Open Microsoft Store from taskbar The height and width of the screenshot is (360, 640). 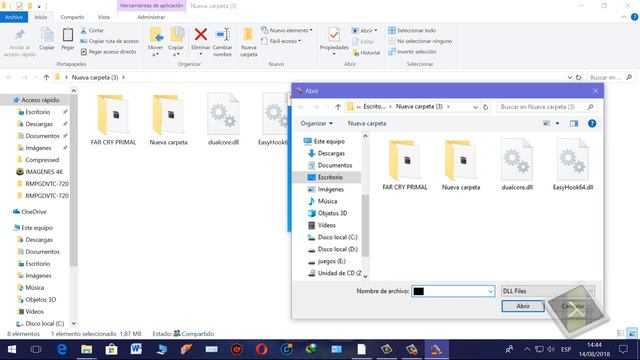[111, 349]
